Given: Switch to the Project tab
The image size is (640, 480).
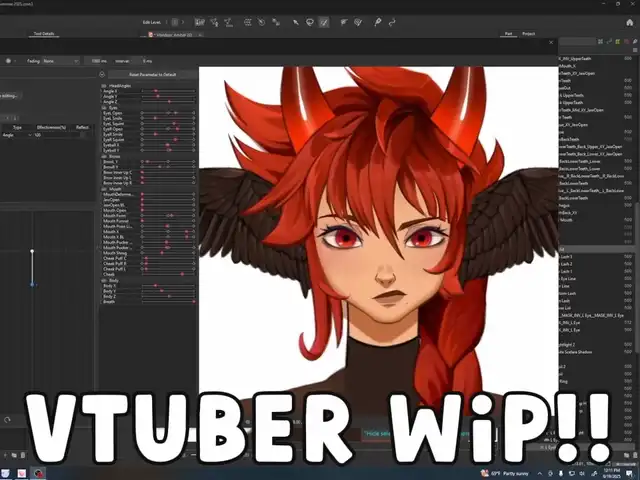Looking at the screenshot, I should pyautogui.click(x=528, y=33).
